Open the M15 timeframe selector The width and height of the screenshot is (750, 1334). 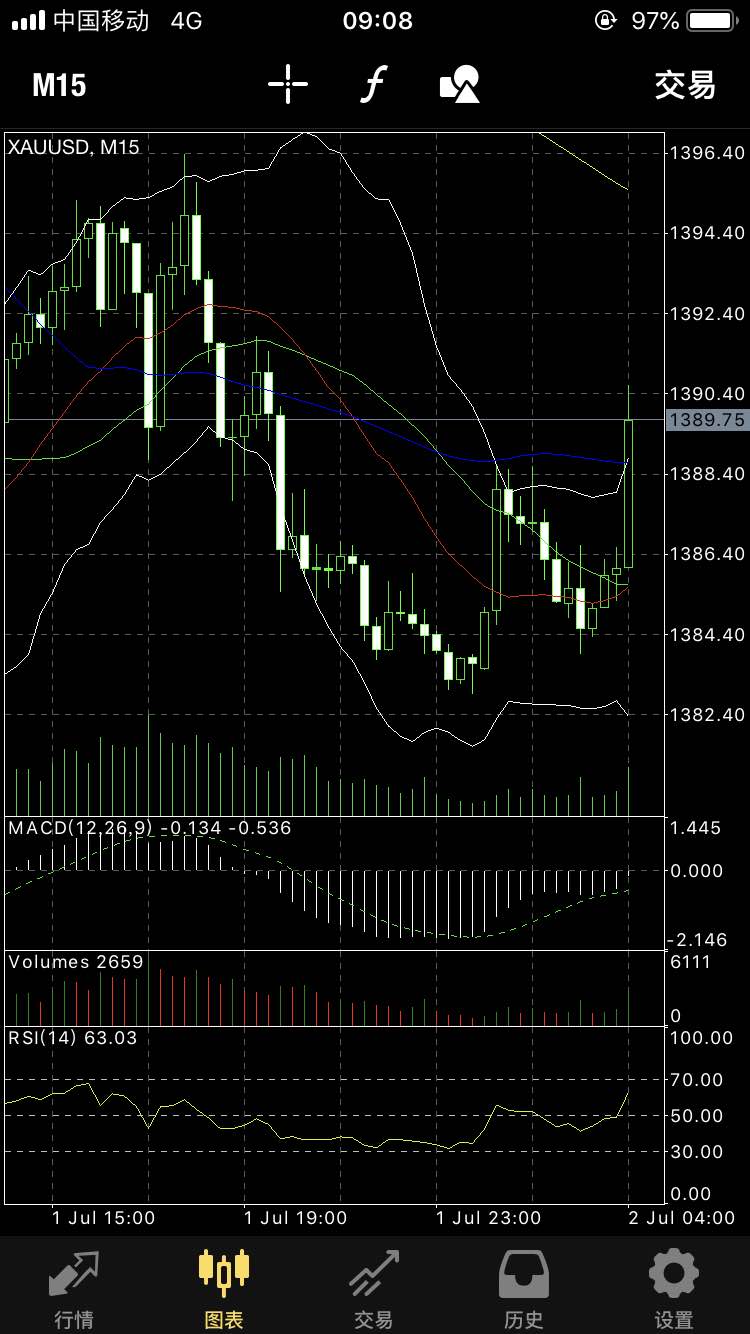[x=59, y=85]
